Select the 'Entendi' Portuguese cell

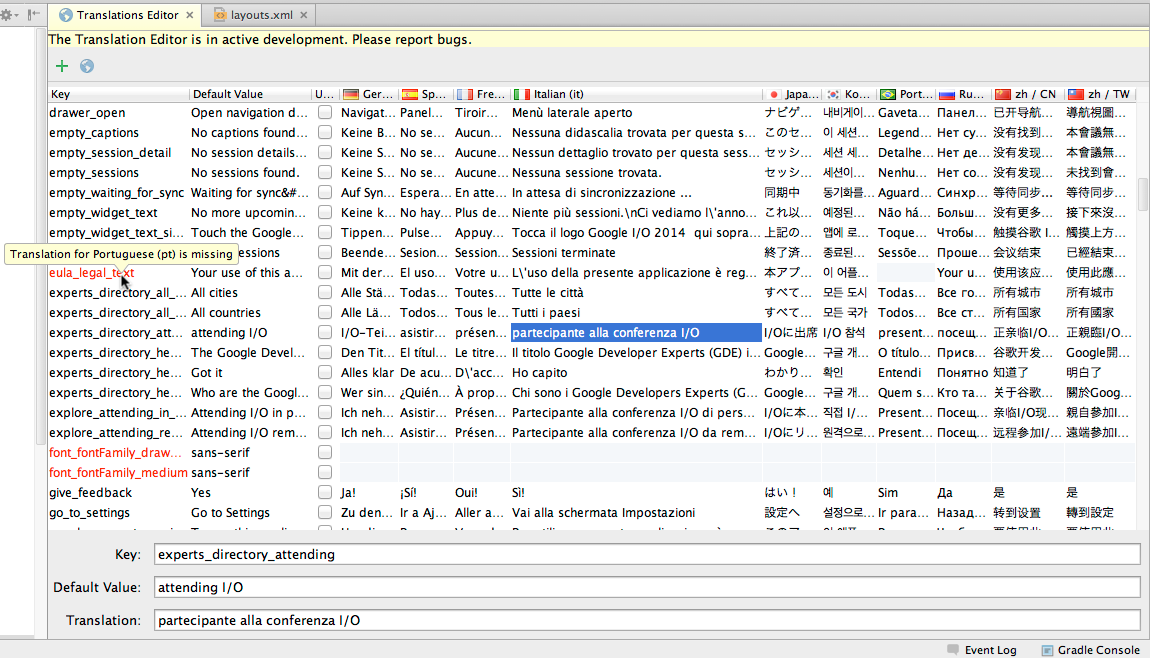point(906,372)
